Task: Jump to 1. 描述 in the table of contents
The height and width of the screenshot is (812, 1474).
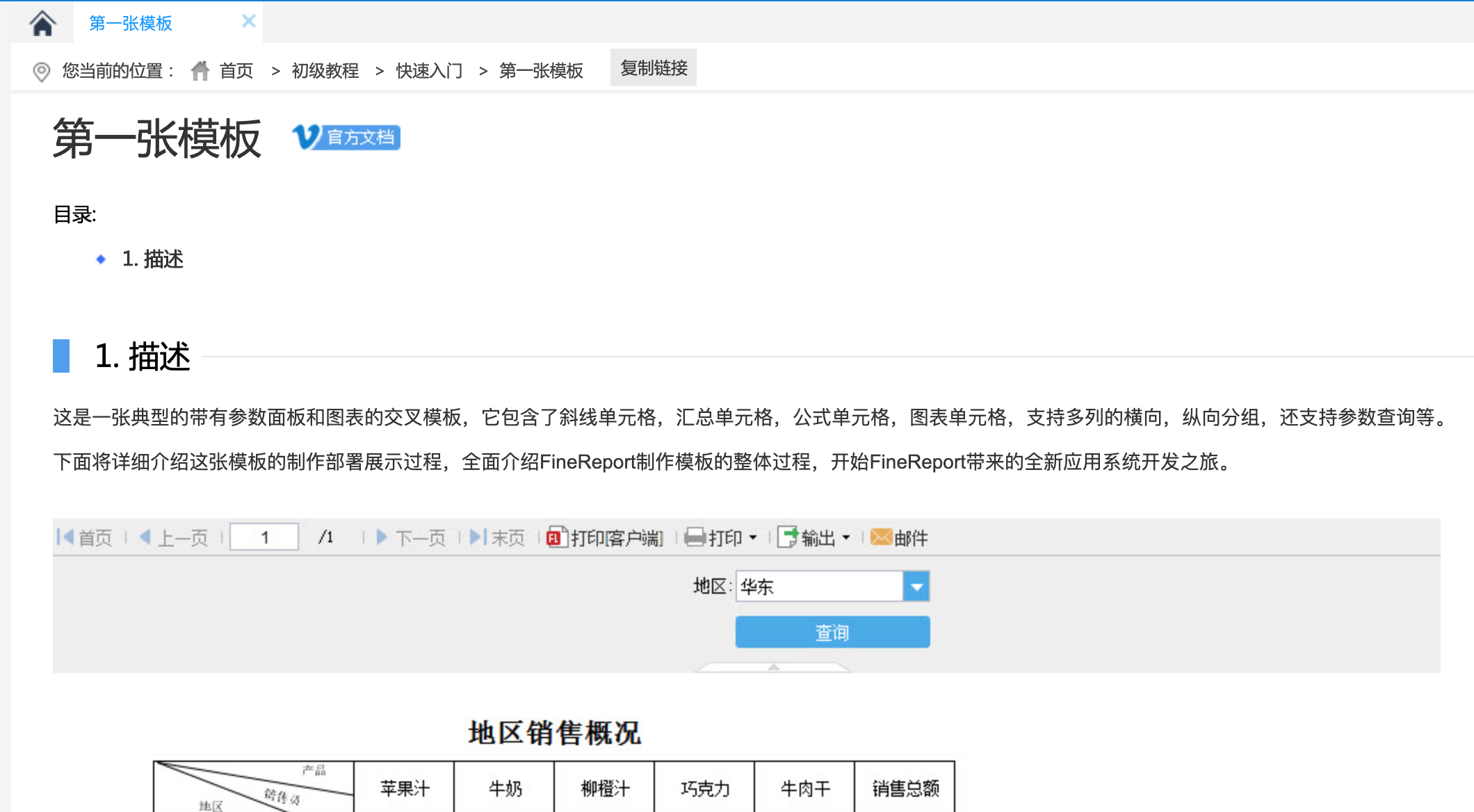Action: tap(153, 259)
